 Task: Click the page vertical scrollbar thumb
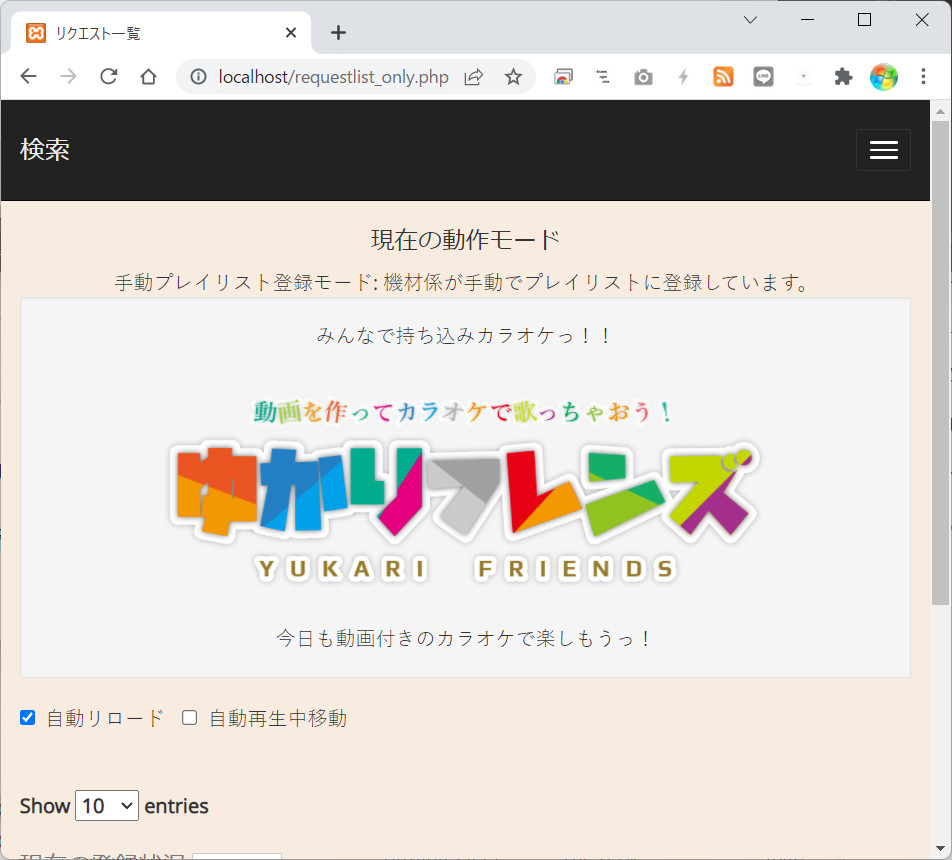coord(940,362)
